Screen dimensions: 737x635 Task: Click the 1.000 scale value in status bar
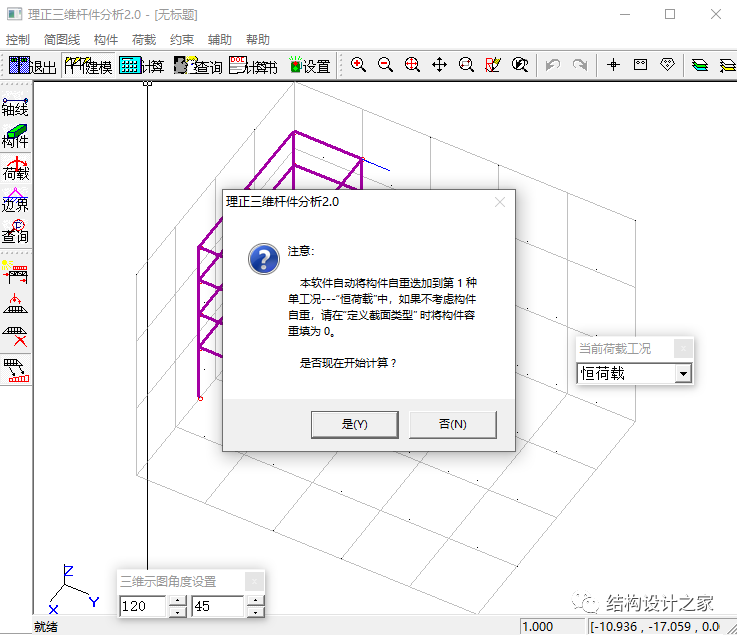tap(538, 627)
